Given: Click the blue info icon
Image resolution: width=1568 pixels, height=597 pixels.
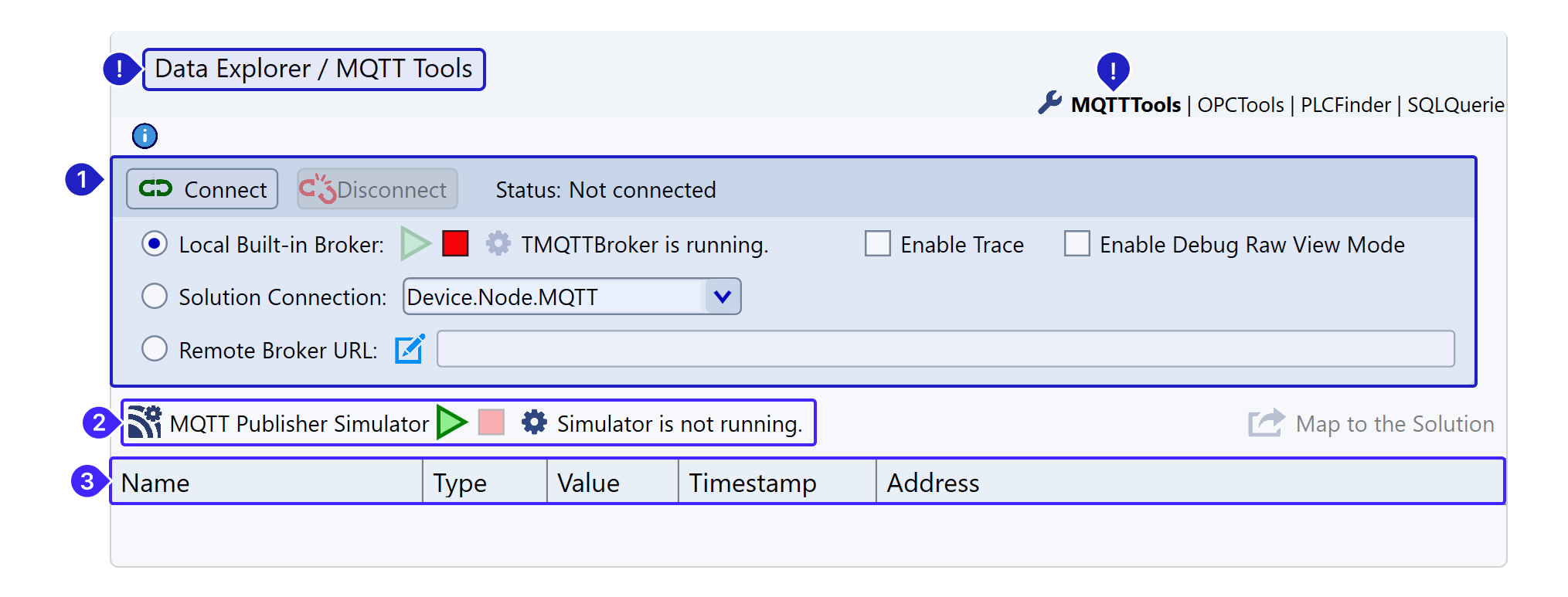Looking at the screenshot, I should point(145,136).
